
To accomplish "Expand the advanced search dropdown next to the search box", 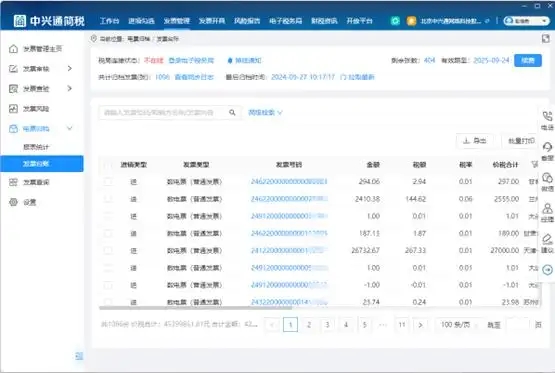I will (265, 113).
